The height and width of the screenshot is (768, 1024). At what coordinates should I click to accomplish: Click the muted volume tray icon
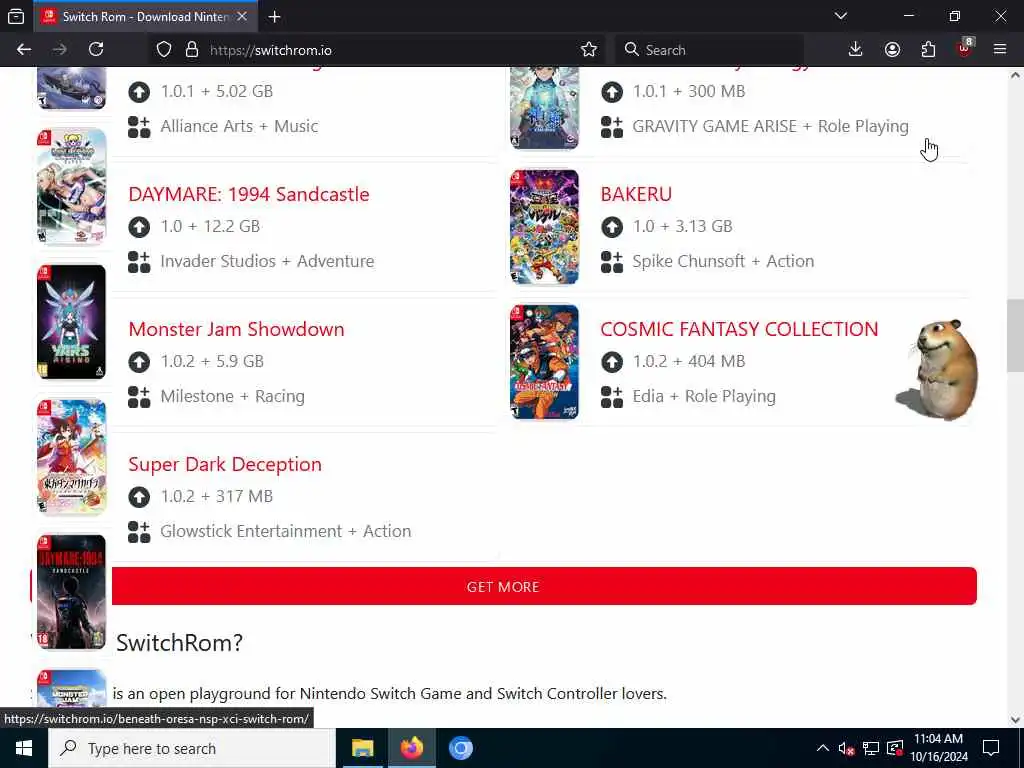tap(846, 748)
